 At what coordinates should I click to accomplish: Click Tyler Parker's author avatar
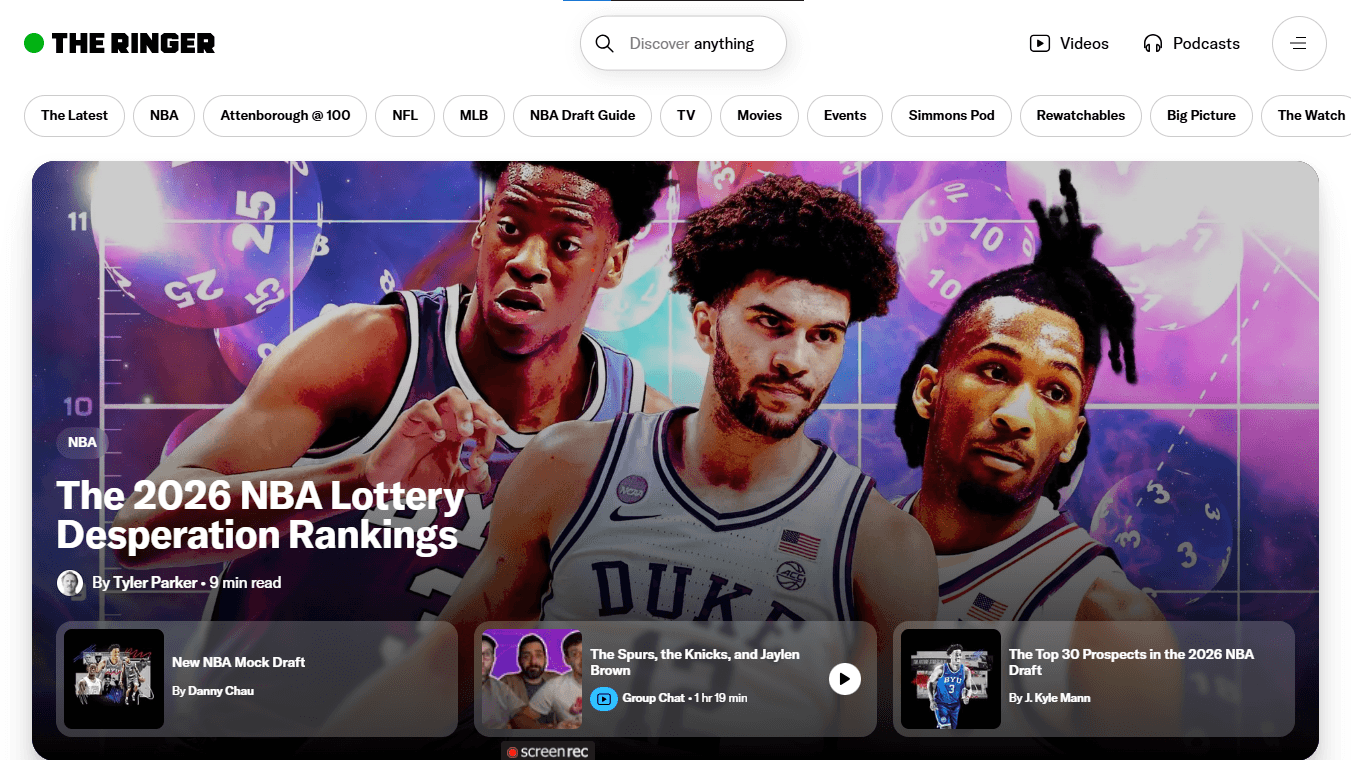click(x=70, y=583)
